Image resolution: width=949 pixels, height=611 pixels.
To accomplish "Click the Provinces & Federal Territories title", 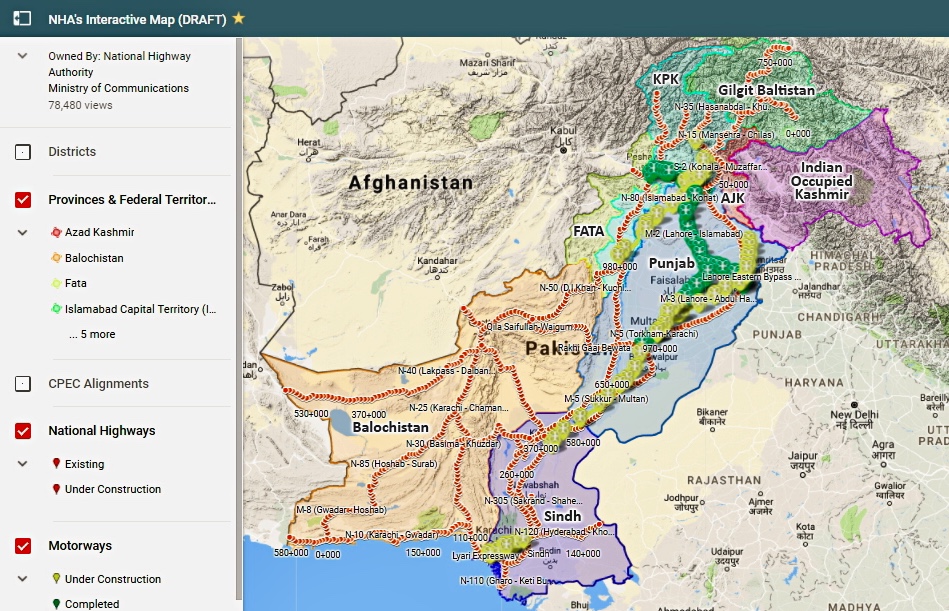I will pos(132,200).
